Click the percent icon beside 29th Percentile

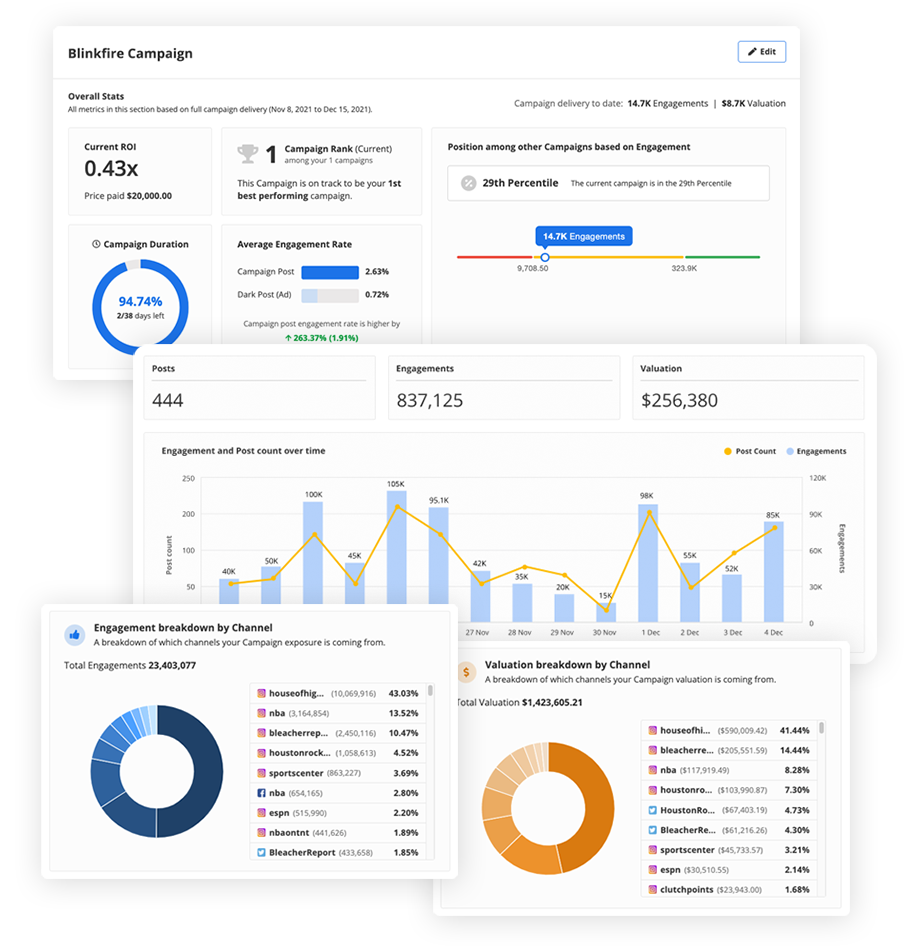[x=468, y=183]
